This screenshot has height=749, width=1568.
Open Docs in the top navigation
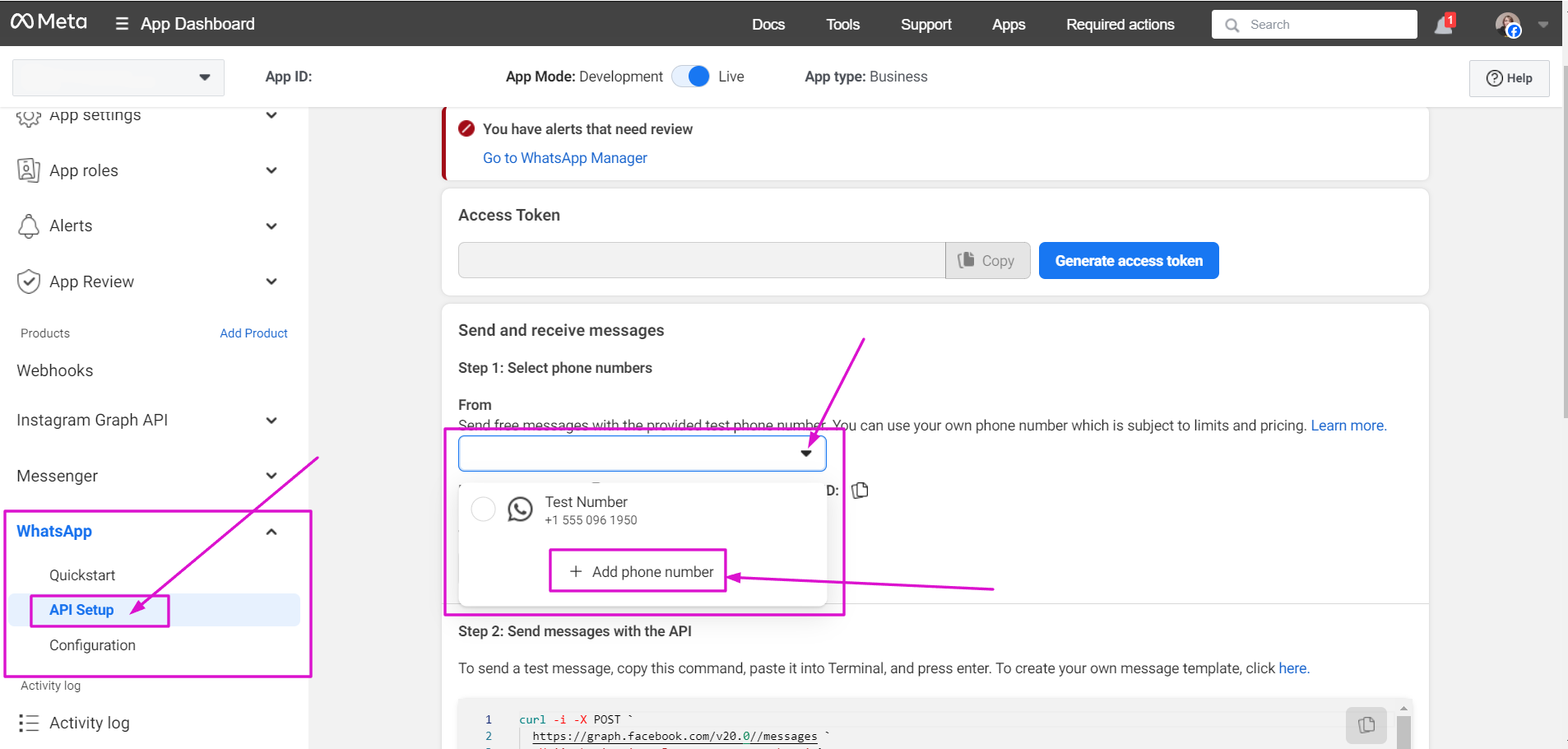point(768,25)
